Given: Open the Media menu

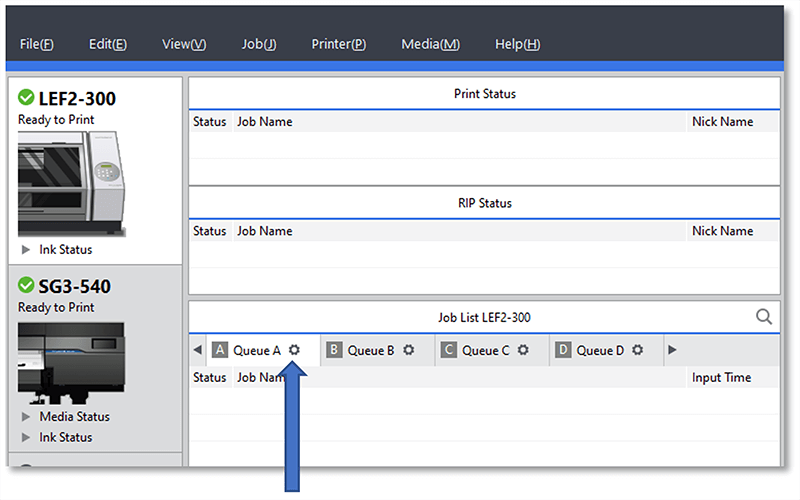Looking at the screenshot, I should [x=430, y=44].
